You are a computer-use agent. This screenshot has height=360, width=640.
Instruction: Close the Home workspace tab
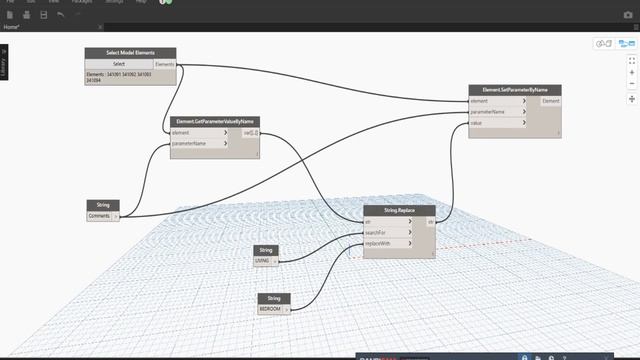100,27
